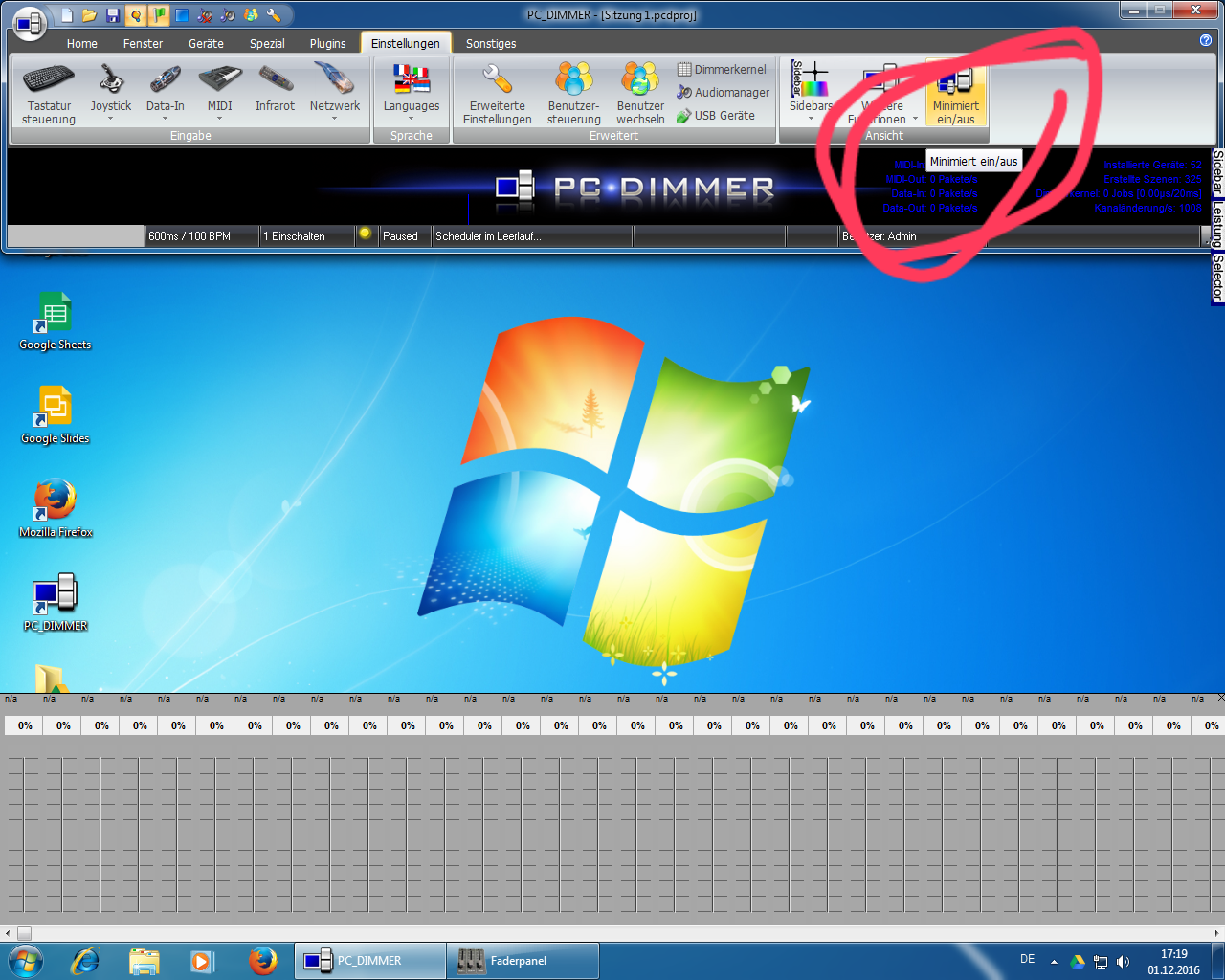The height and width of the screenshot is (980, 1225).
Task: Toggle the light bulb quick access button
Action: (x=136, y=15)
